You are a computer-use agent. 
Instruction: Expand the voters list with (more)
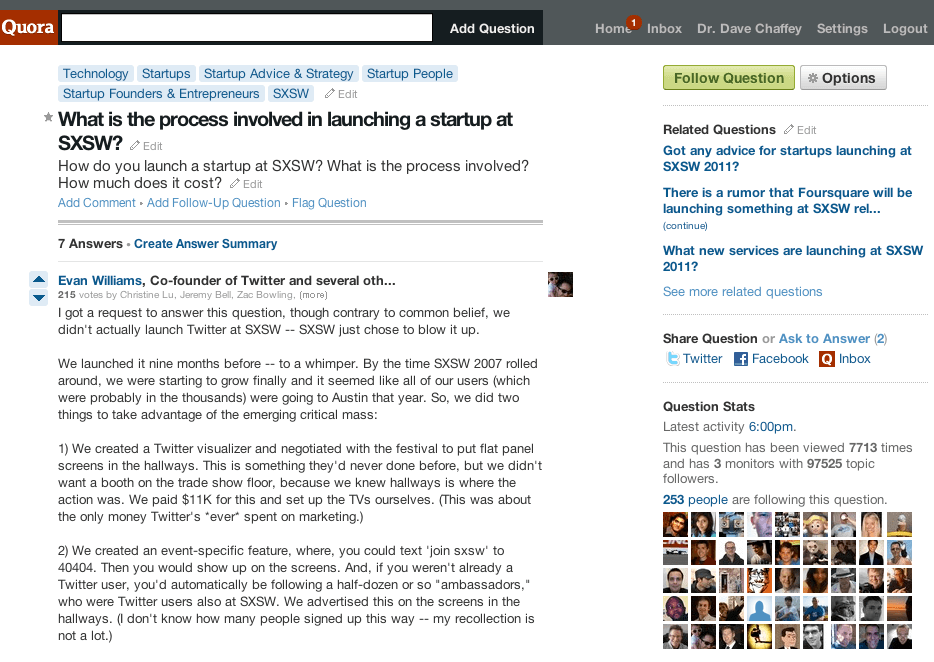pos(313,295)
